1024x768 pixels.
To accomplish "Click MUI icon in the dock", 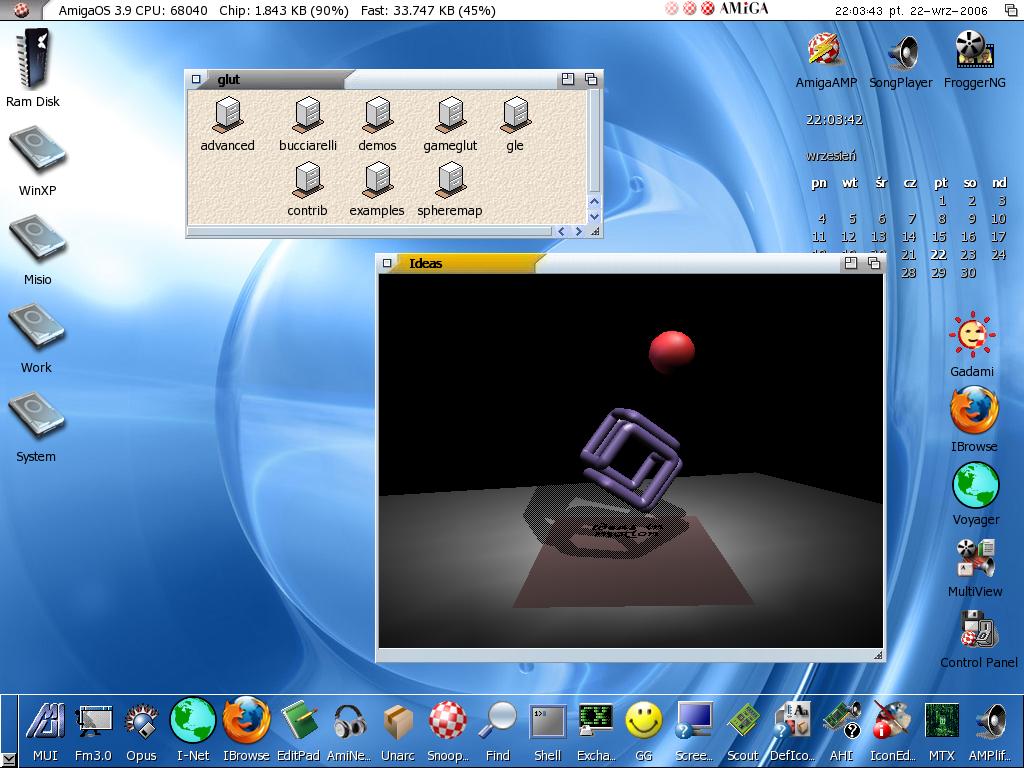I will (x=45, y=722).
